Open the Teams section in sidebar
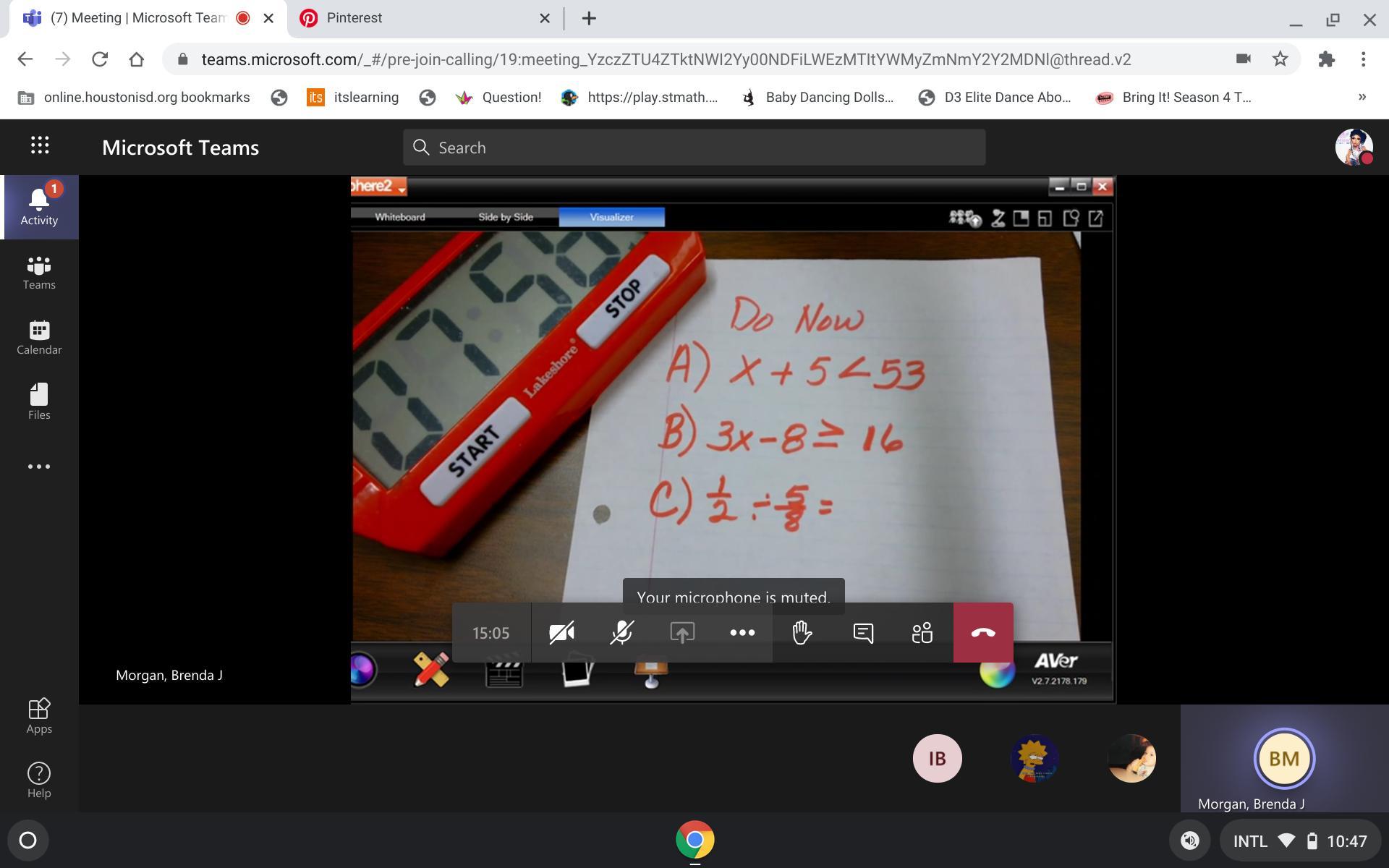 pyautogui.click(x=39, y=273)
